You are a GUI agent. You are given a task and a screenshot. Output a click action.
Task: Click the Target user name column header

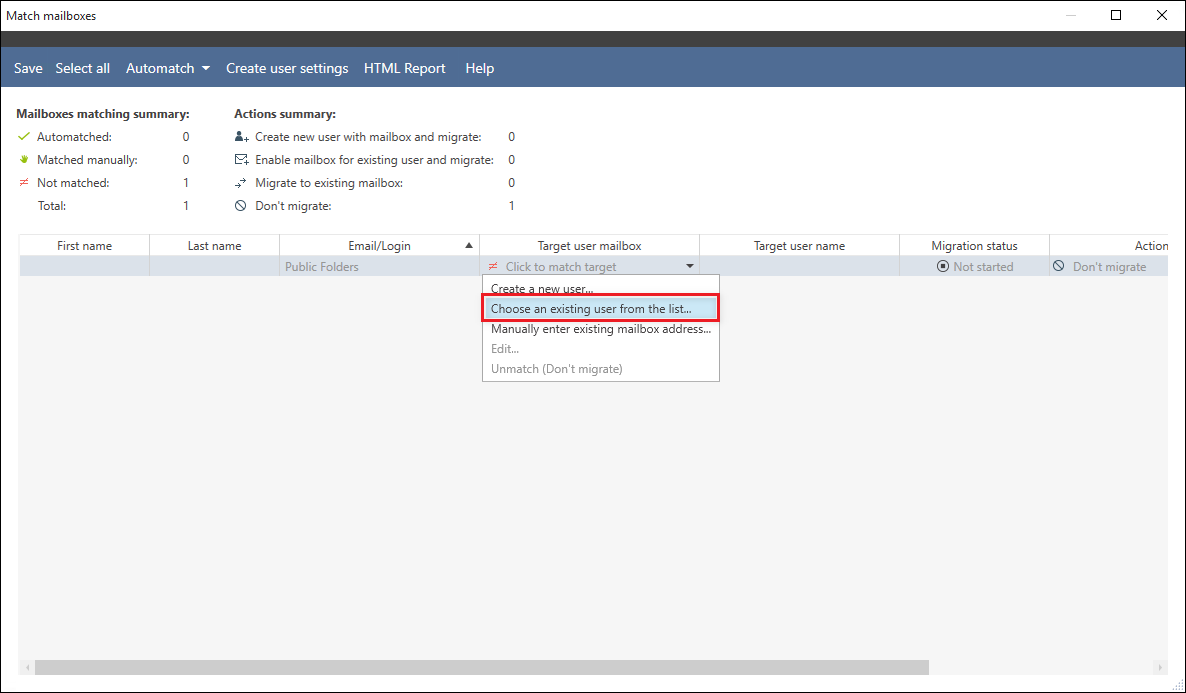pos(799,246)
